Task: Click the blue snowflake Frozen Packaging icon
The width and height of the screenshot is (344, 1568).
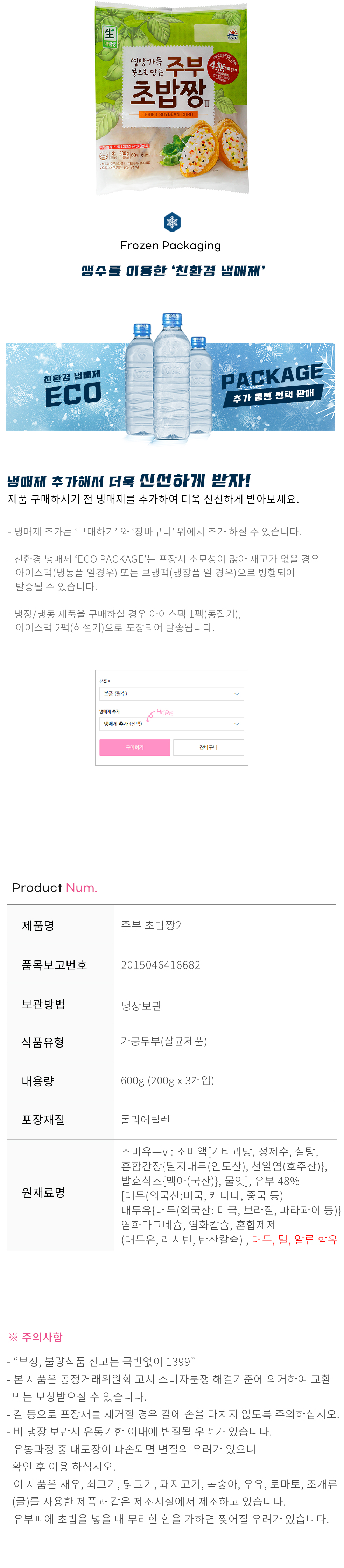Action: (x=172, y=222)
